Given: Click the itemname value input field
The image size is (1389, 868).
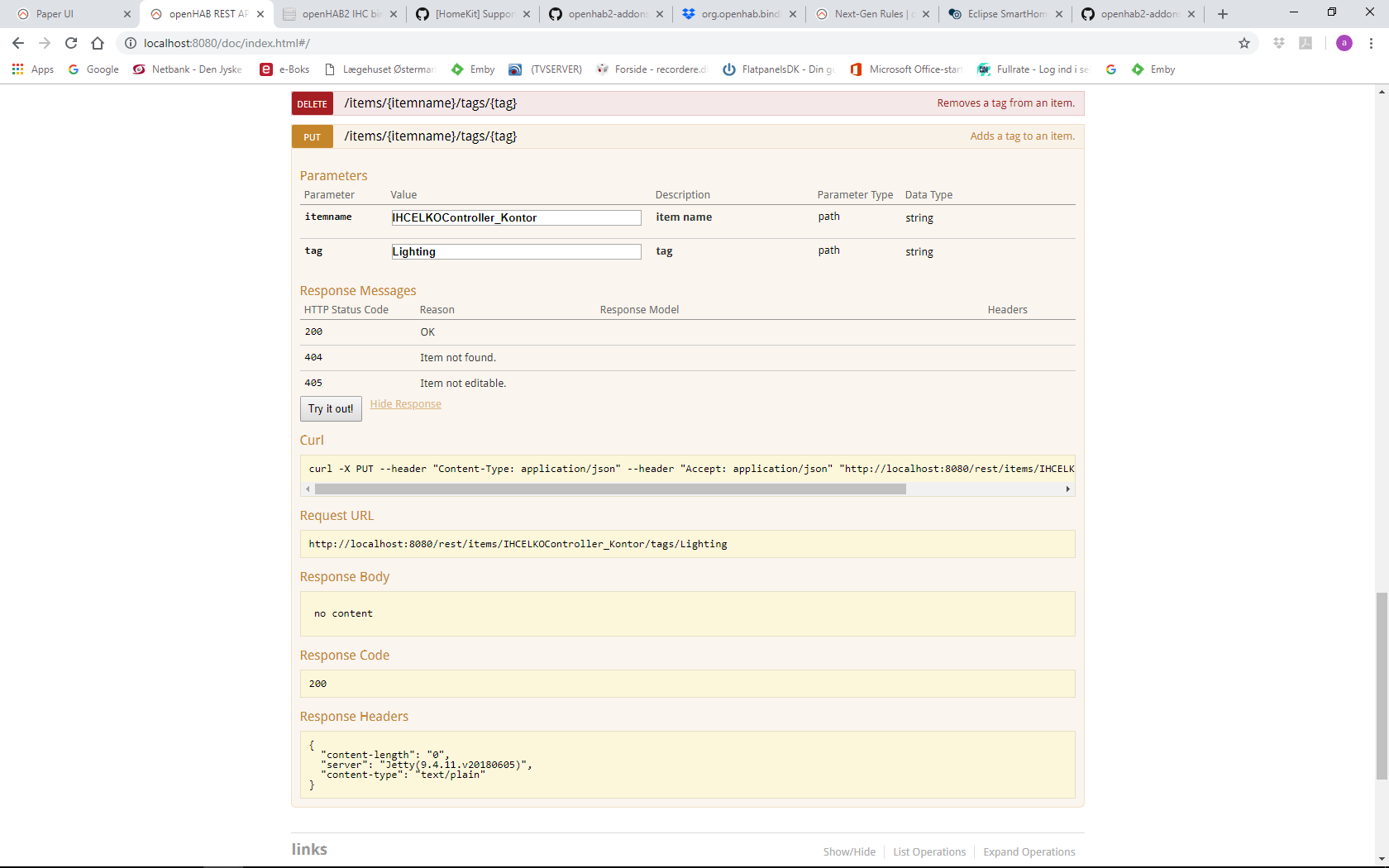Looking at the screenshot, I should pos(516,217).
